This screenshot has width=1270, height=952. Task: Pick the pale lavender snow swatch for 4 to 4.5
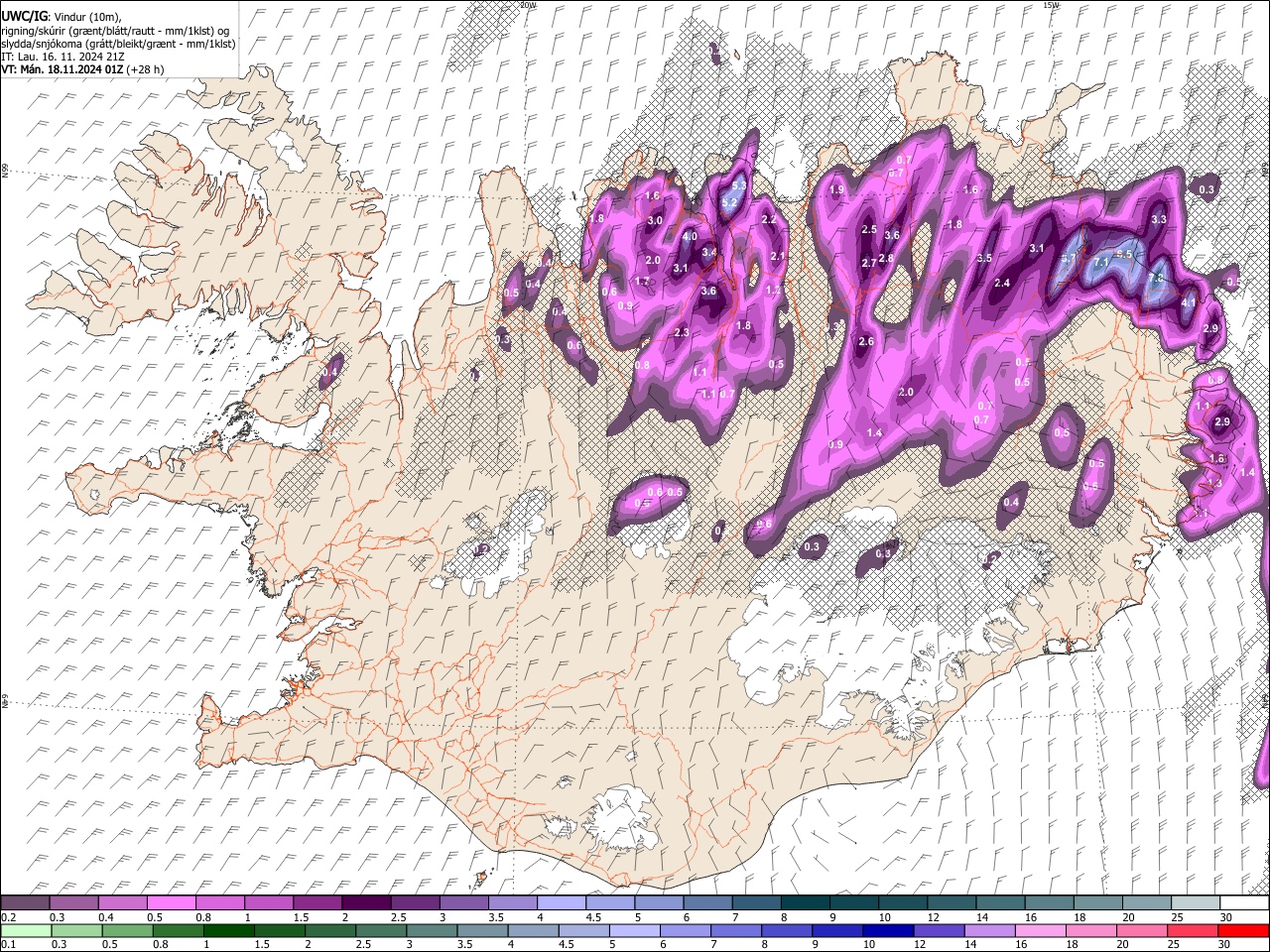(x=560, y=902)
